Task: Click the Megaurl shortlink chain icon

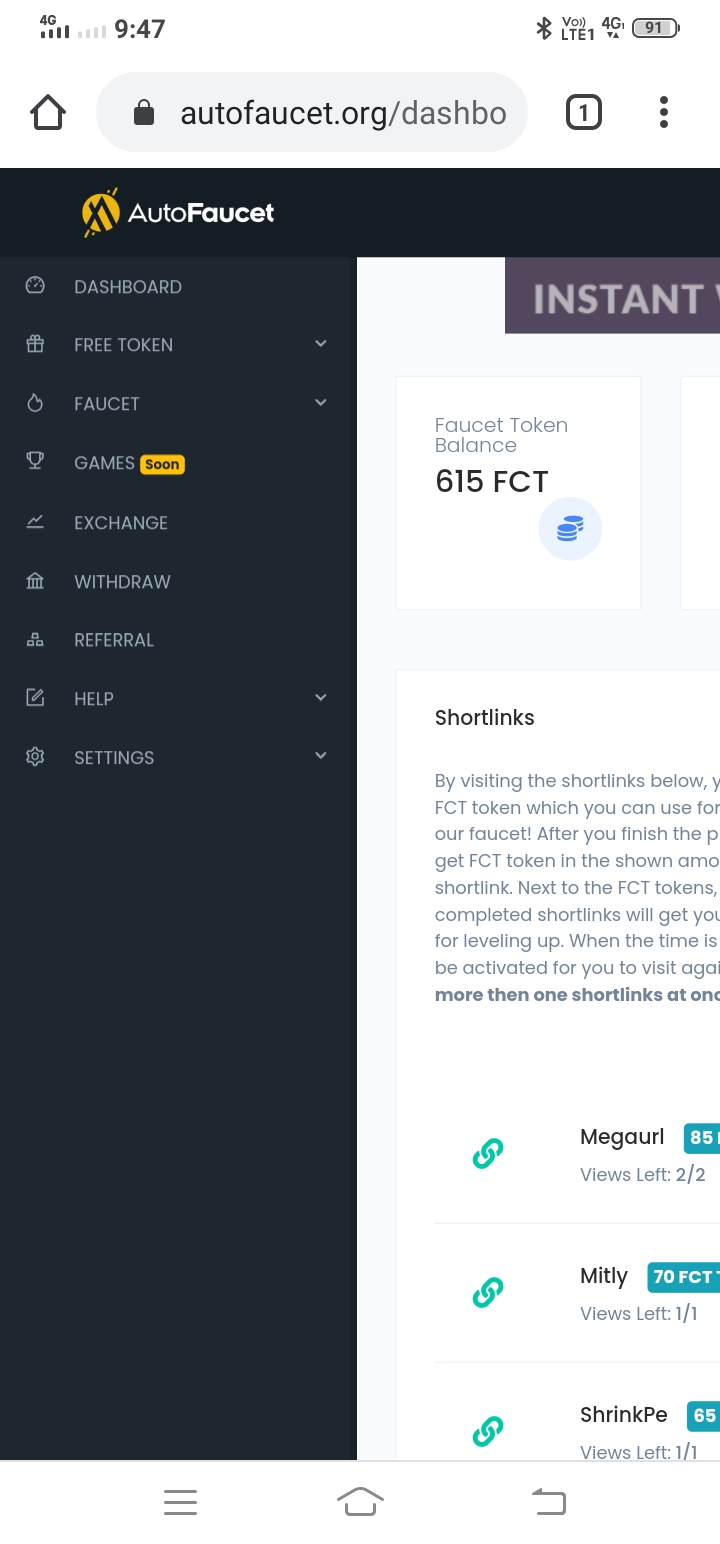Action: pyautogui.click(x=487, y=1153)
